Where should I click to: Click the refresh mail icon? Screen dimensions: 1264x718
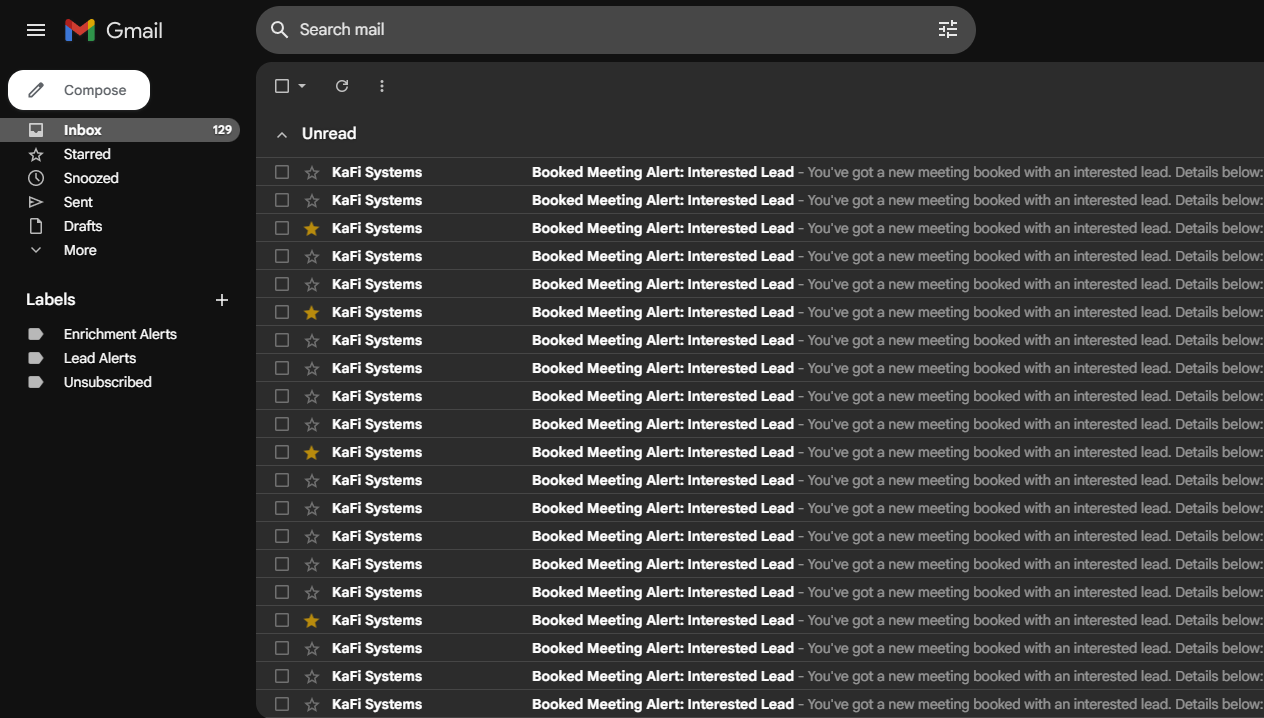click(342, 86)
